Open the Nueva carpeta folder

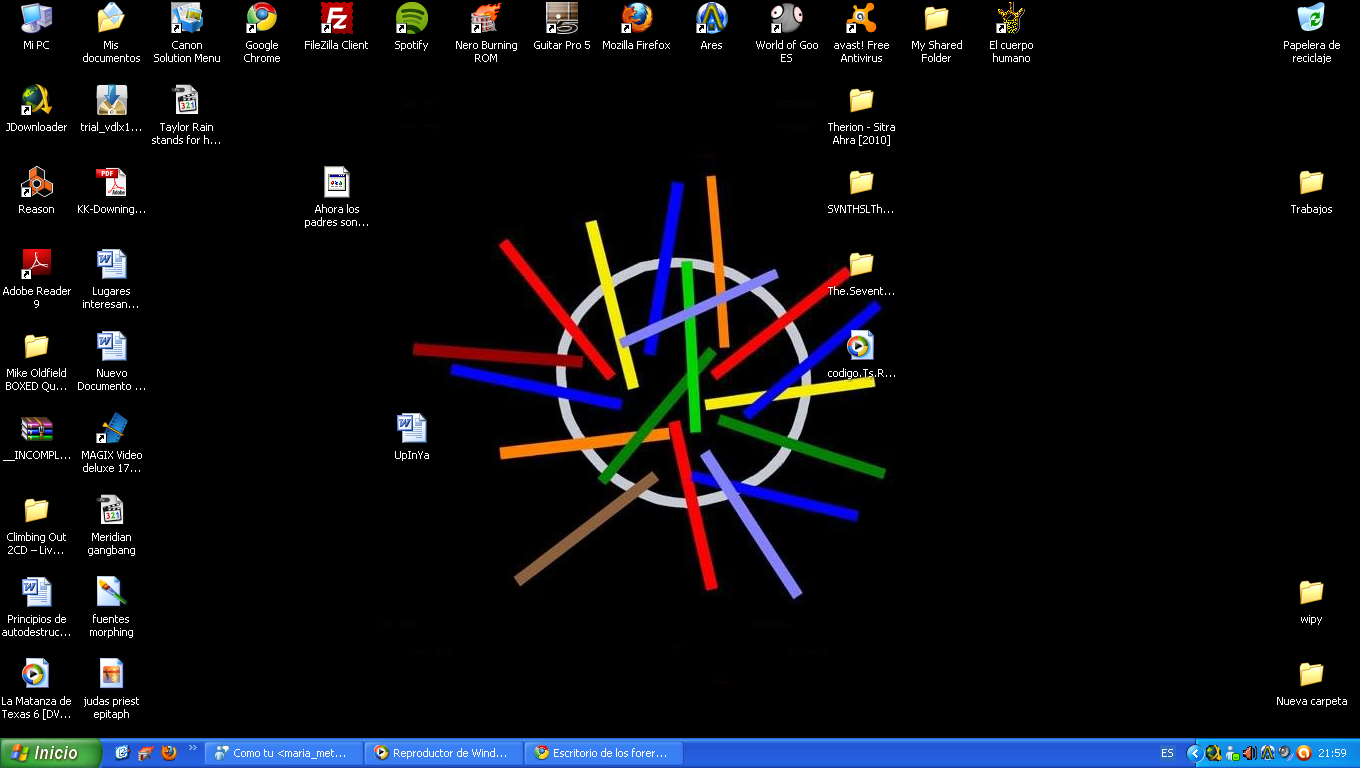point(1311,684)
